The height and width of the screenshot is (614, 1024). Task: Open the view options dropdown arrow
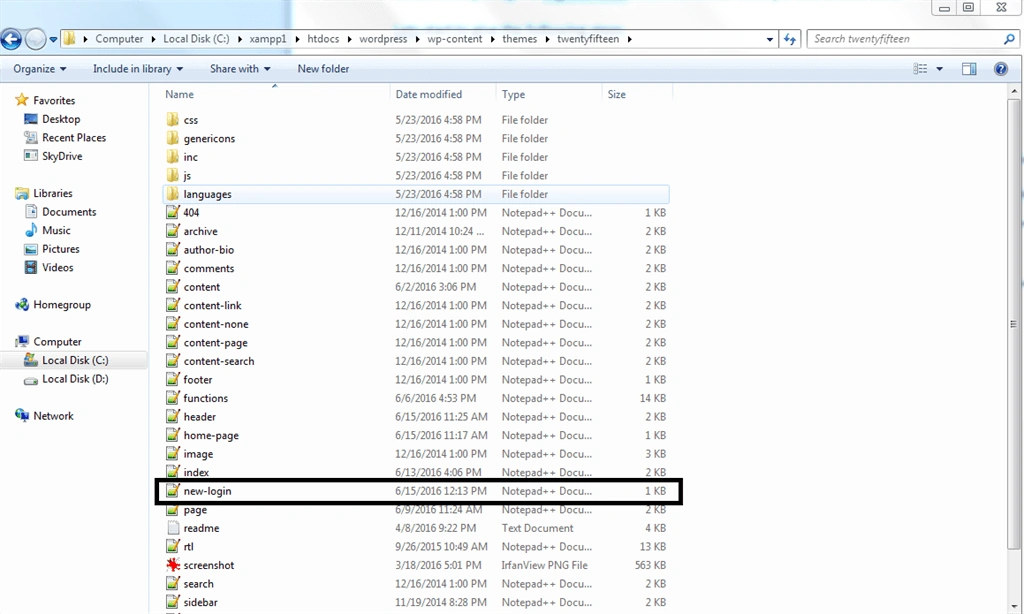tap(940, 69)
